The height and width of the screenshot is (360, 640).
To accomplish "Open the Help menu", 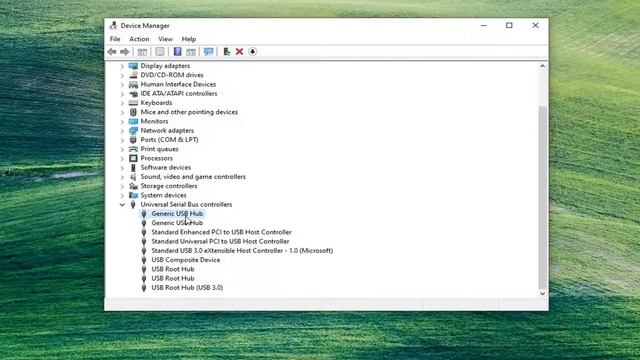I will click(189, 39).
